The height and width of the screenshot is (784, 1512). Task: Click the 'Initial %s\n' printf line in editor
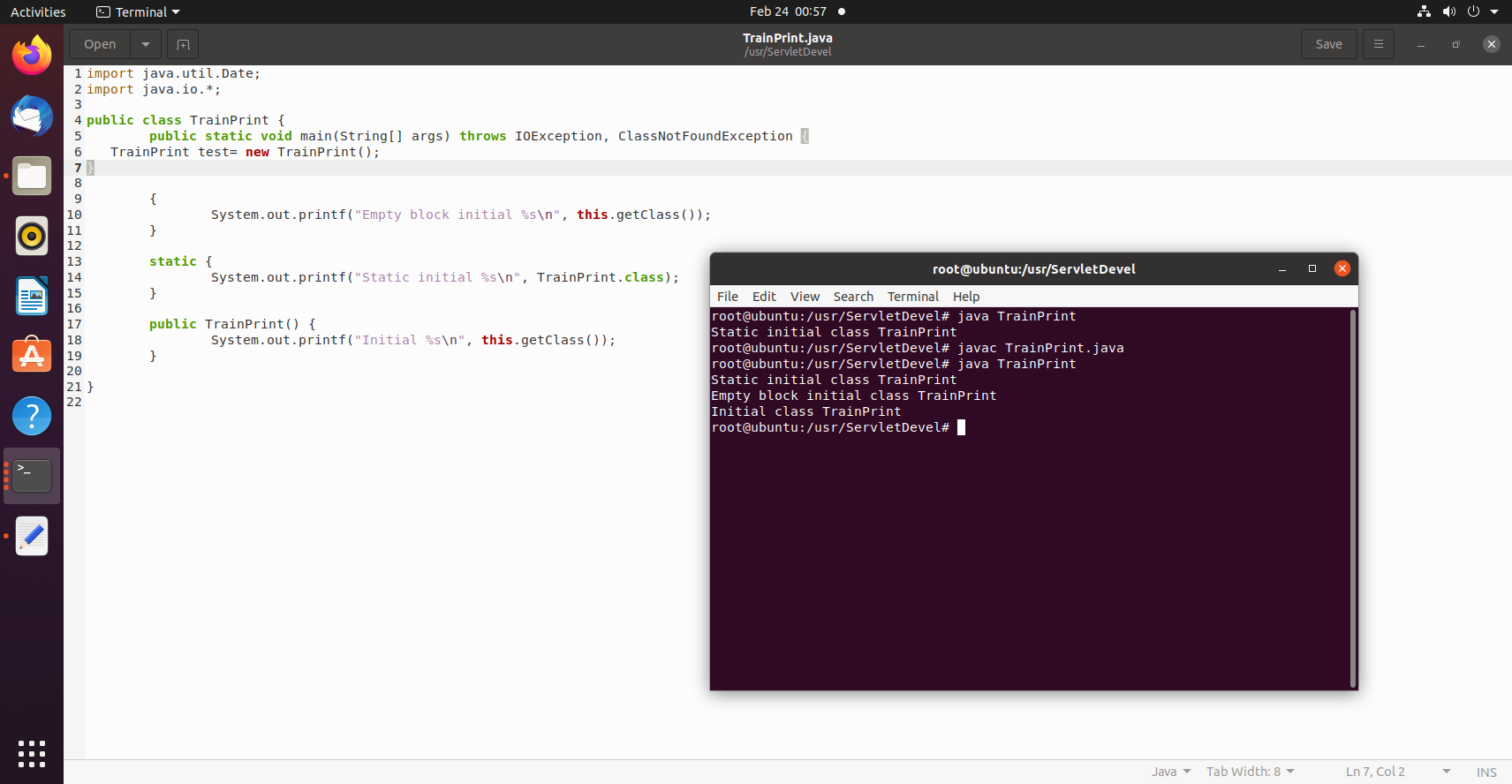coord(412,340)
